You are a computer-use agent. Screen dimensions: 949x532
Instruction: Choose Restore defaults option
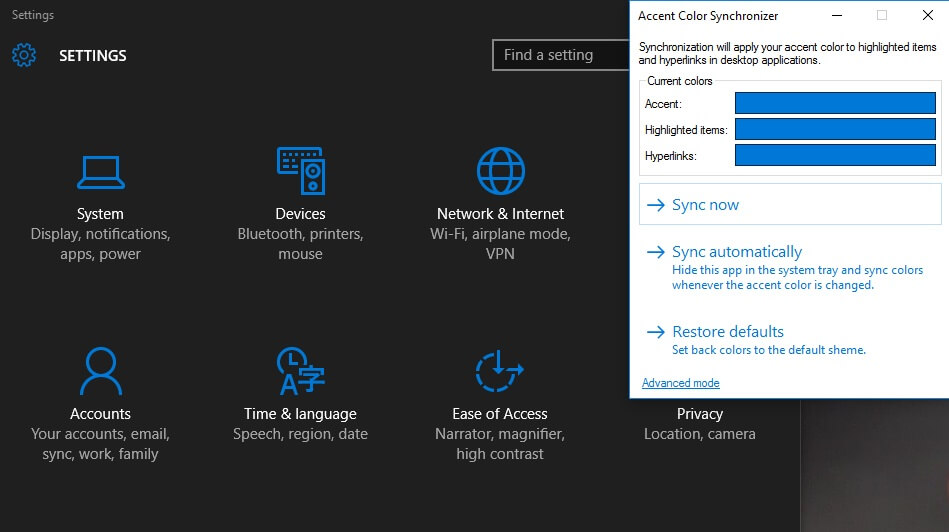coord(790,340)
